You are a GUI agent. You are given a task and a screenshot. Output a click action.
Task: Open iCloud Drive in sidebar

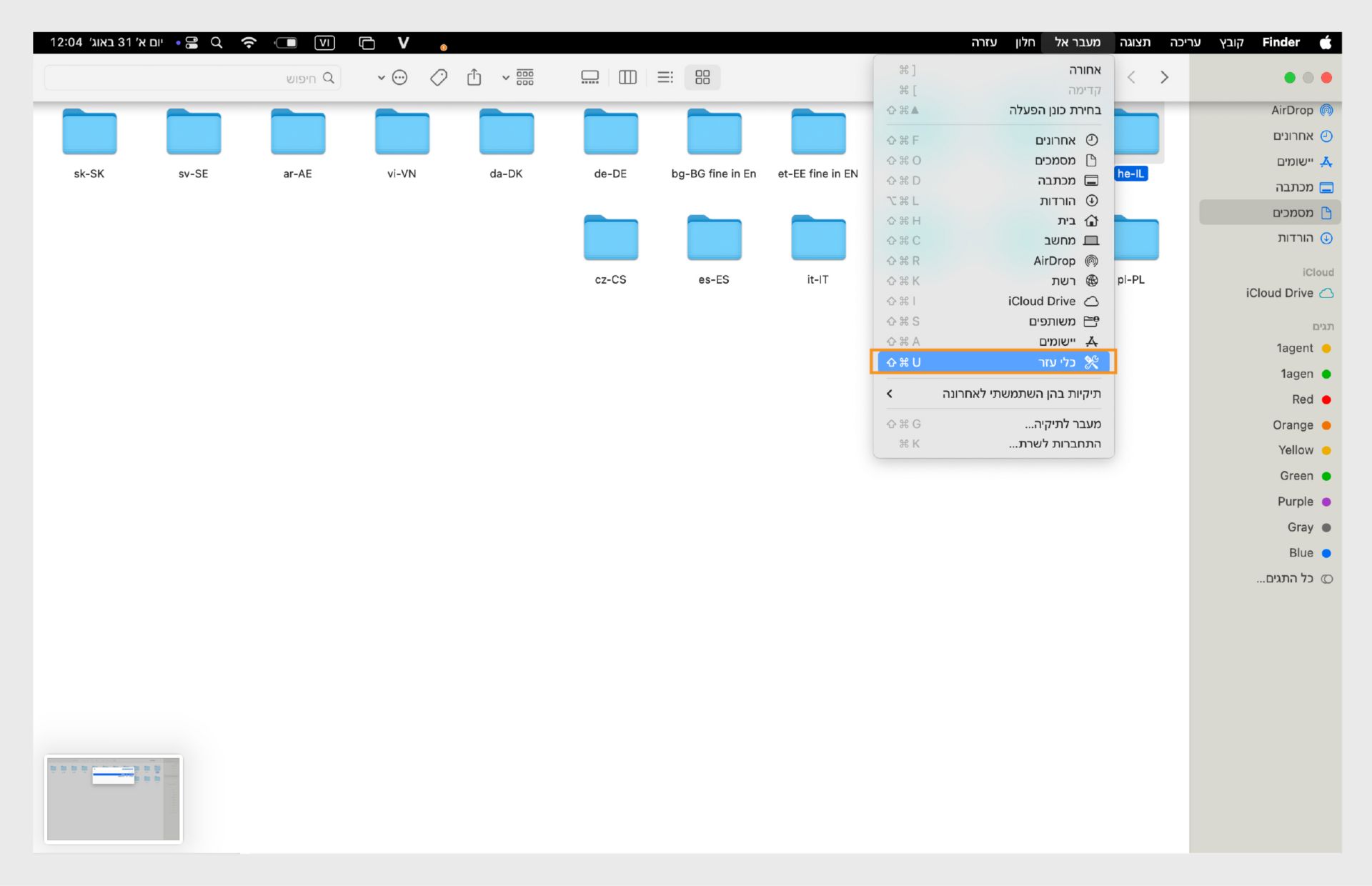coord(1280,293)
